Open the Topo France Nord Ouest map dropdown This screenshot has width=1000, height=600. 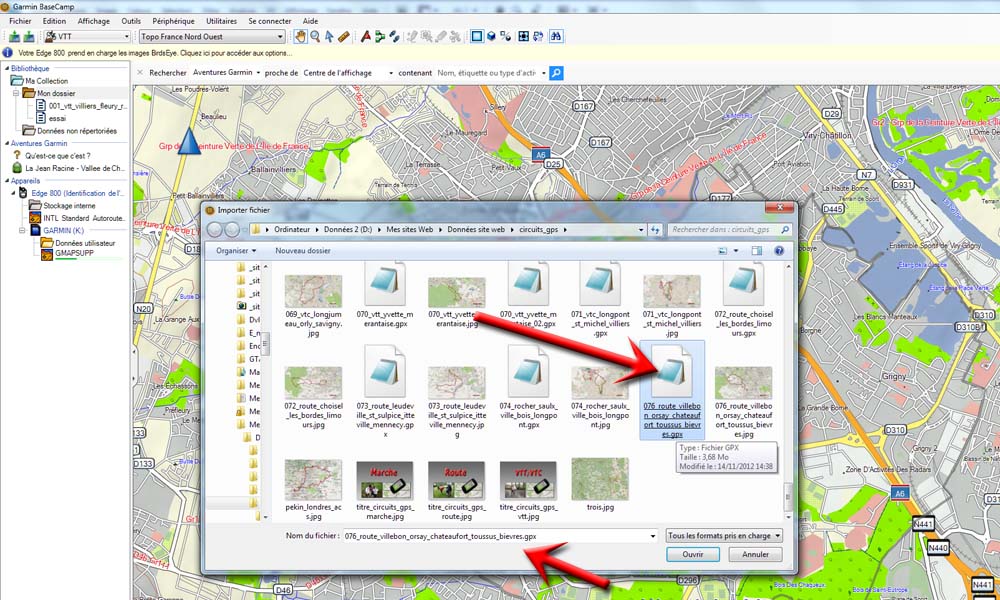(x=280, y=37)
